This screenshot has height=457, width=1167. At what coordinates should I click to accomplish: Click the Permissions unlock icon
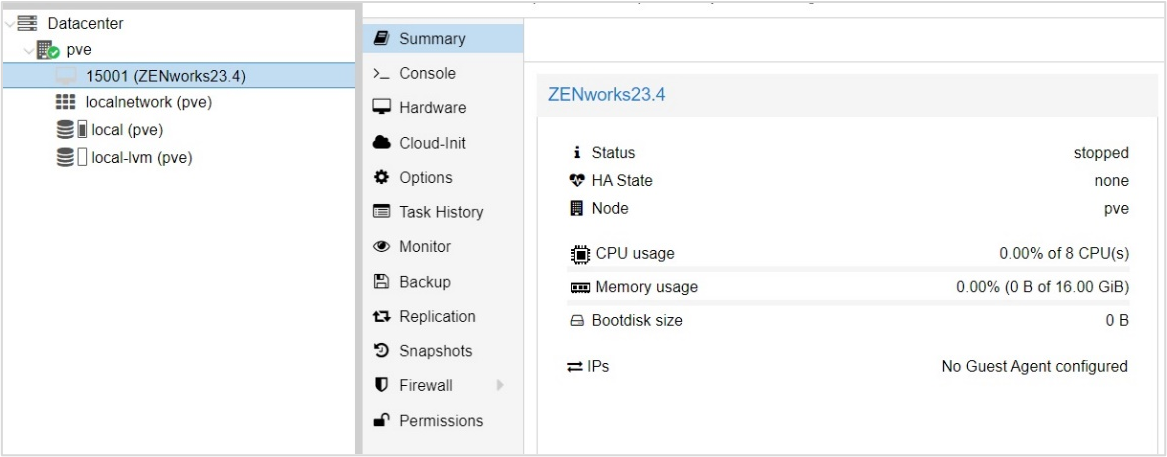click(381, 421)
